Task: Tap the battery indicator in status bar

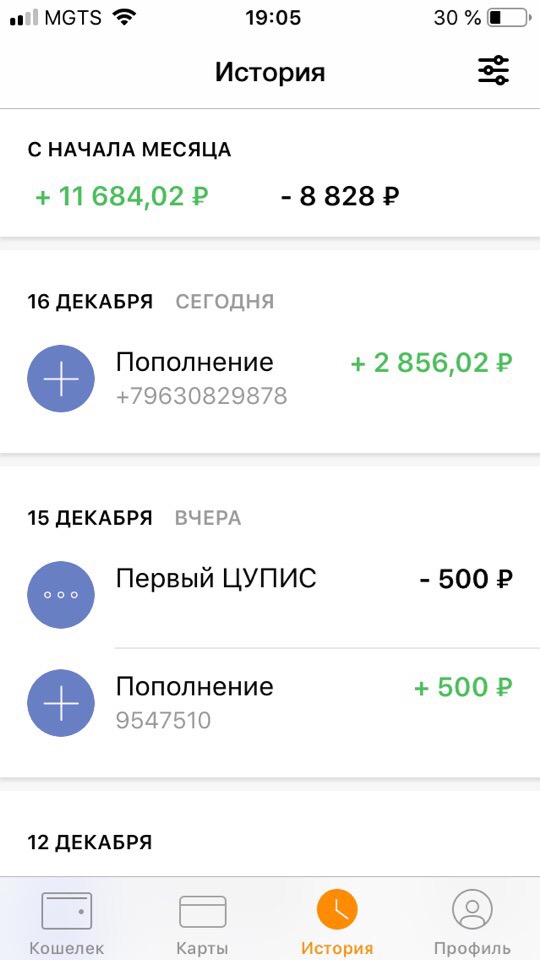Action: (508, 18)
